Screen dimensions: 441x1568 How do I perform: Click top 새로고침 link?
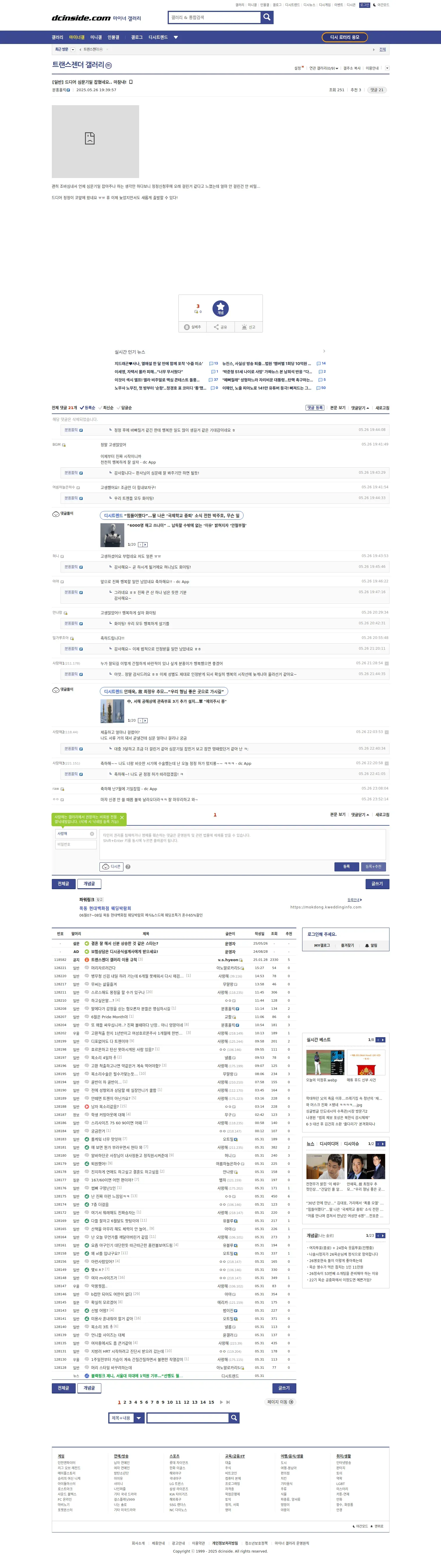[x=382, y=408]
